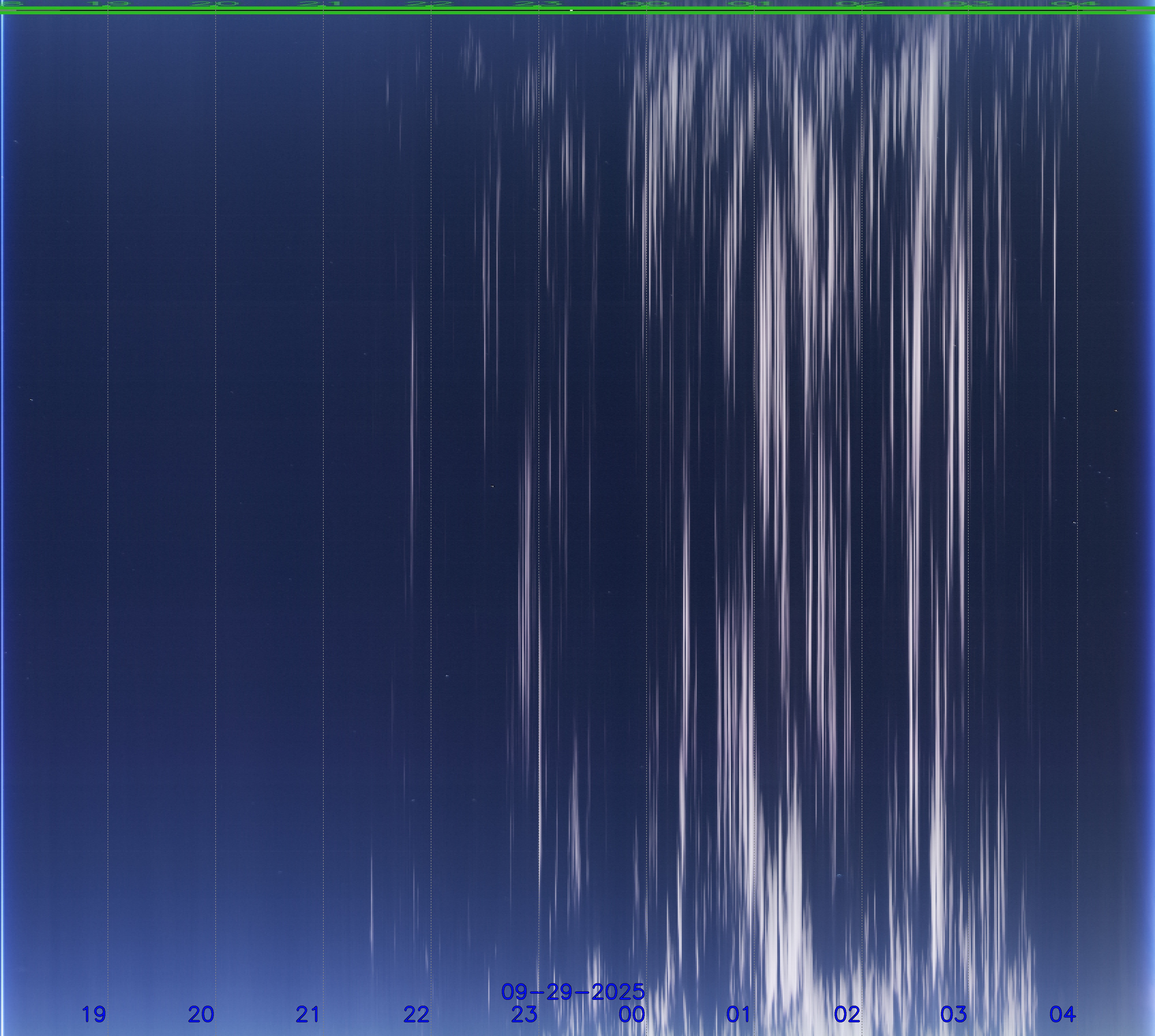Click the white marker on the green bar

tap(571, 10)
